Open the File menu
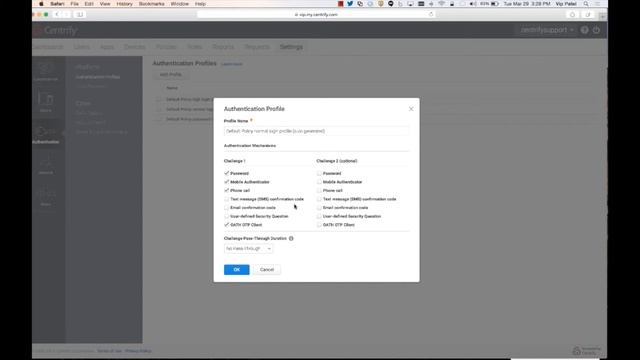 (74, 4)
